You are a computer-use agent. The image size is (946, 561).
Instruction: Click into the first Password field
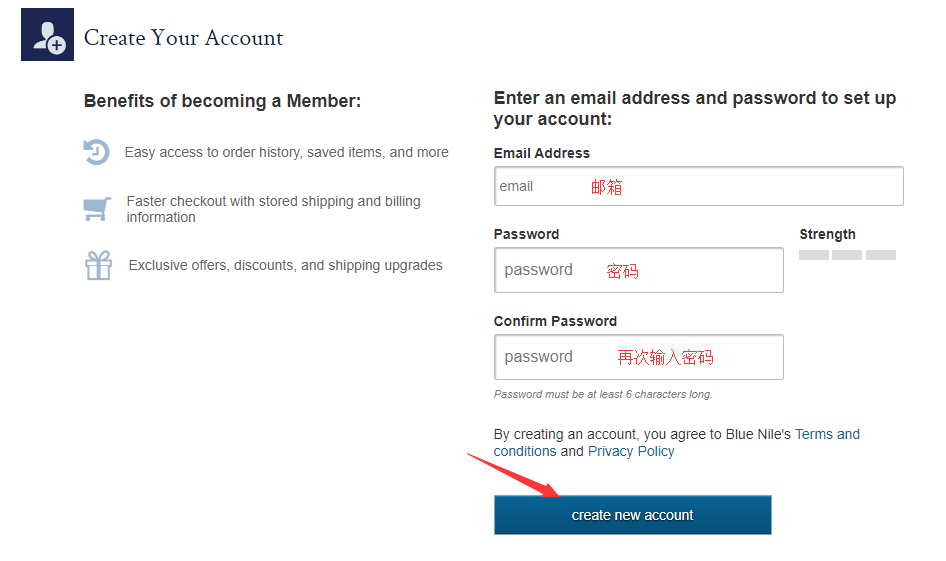point(638,270)
